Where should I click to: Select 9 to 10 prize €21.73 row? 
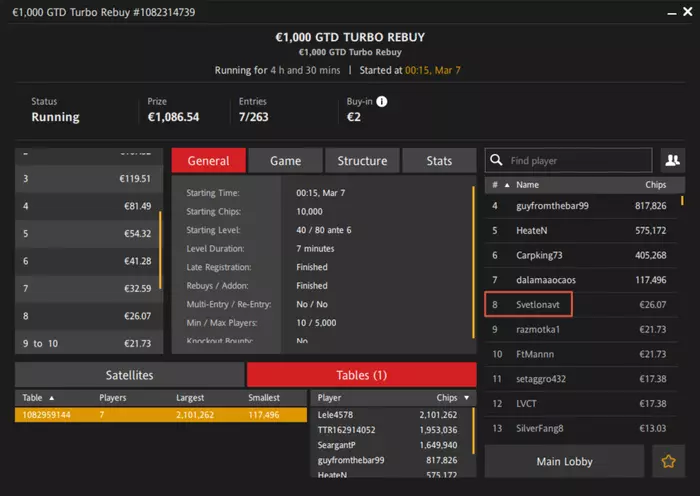pos(88,343)
